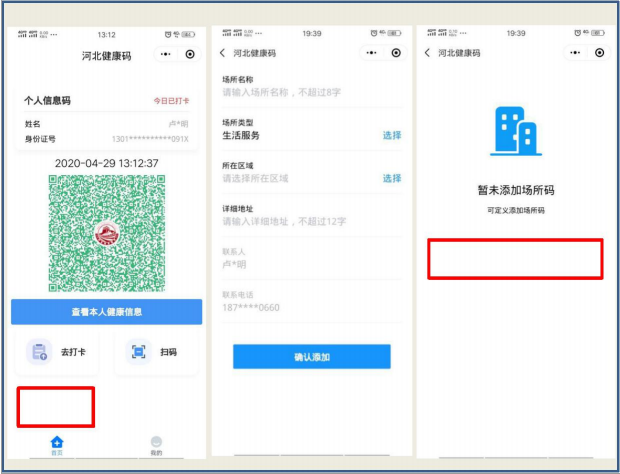Go back using the arrow in the right screen
Screen dimensions: 620x474
pyautogui.click(x=427, y=53)
